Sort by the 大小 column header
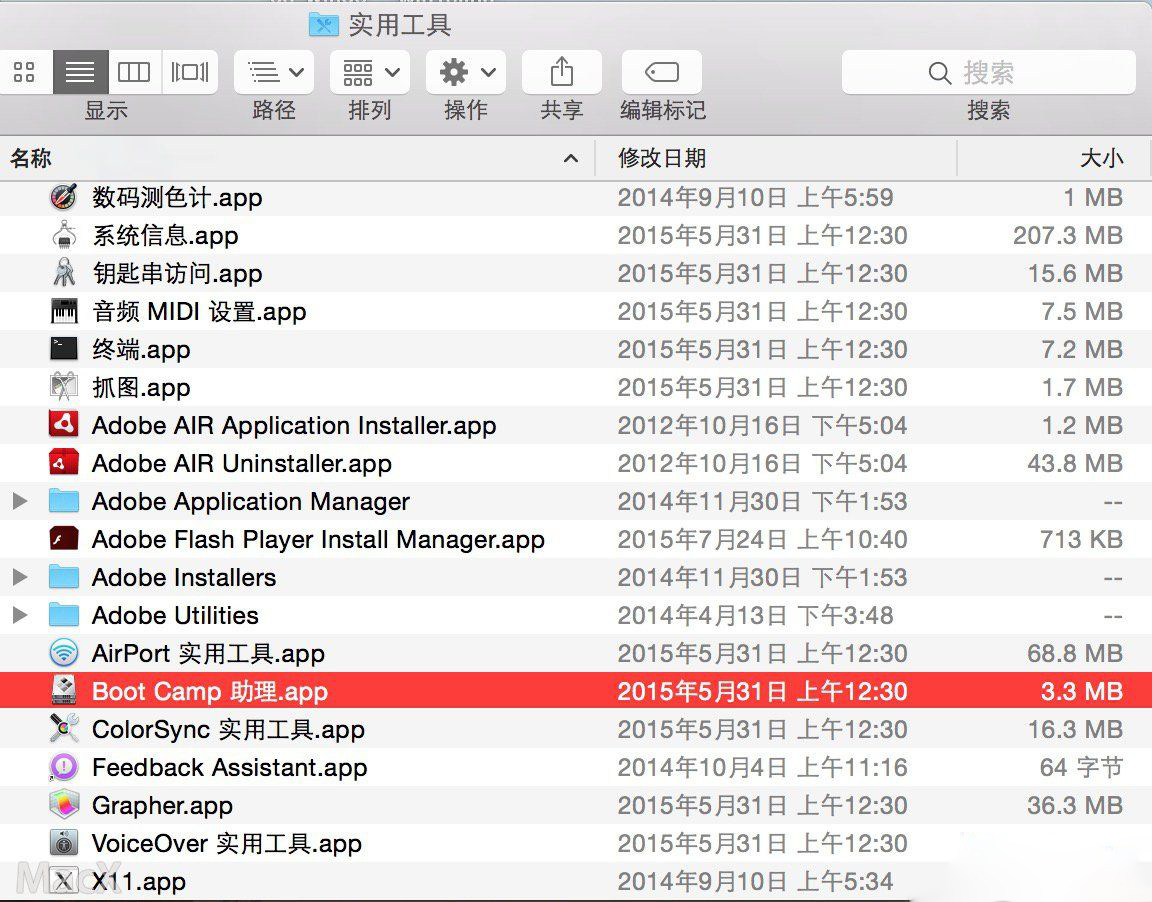 1054,158
